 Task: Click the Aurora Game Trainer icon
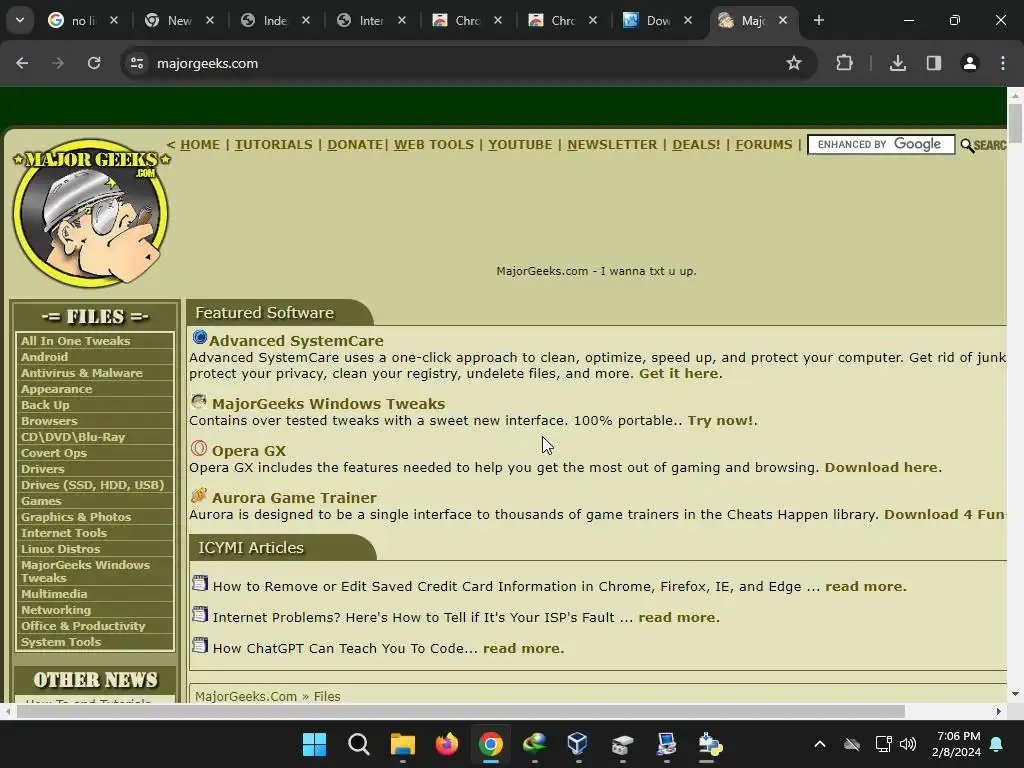199,495
